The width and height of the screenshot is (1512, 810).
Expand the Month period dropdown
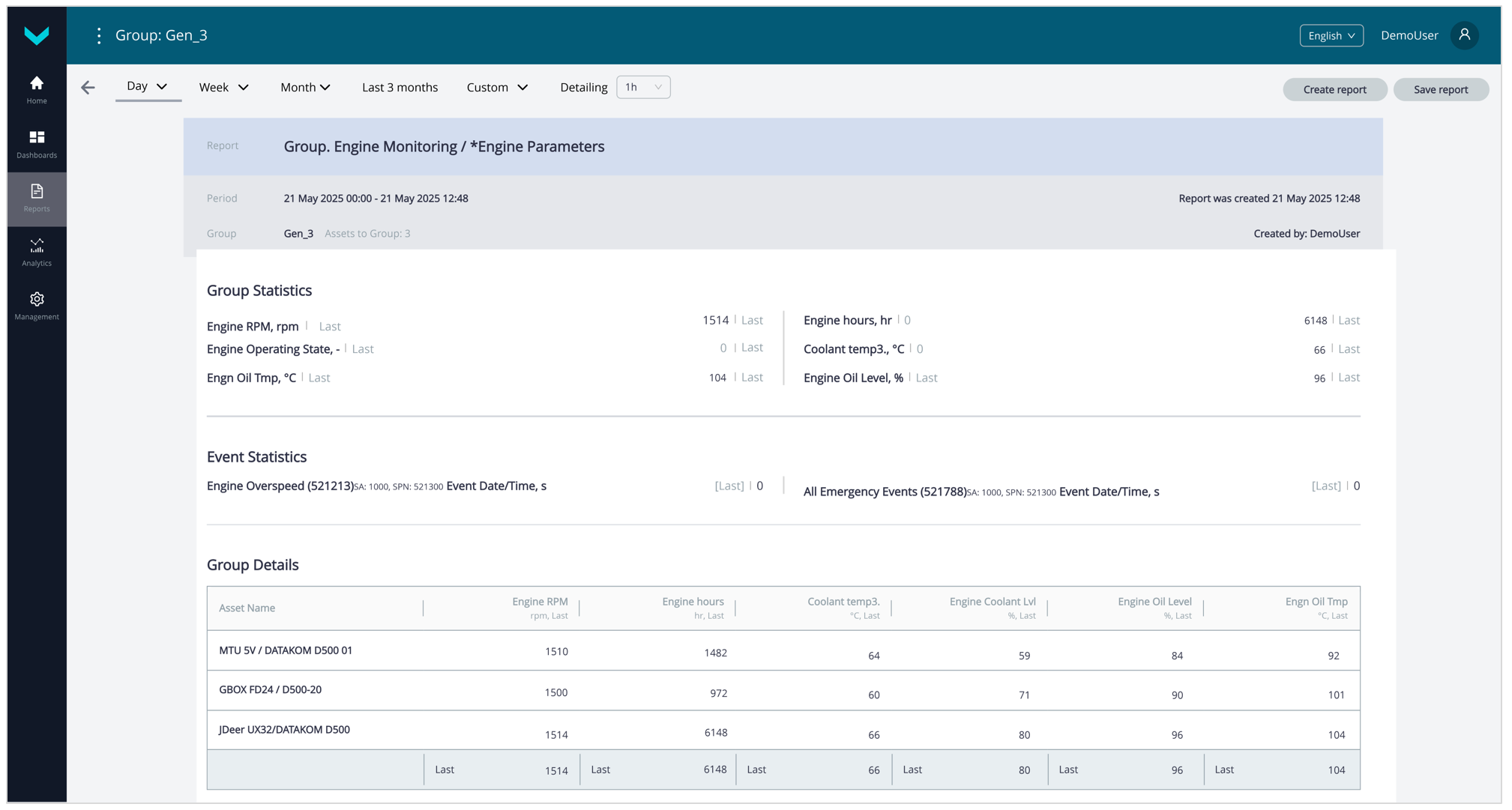(305, 88)
